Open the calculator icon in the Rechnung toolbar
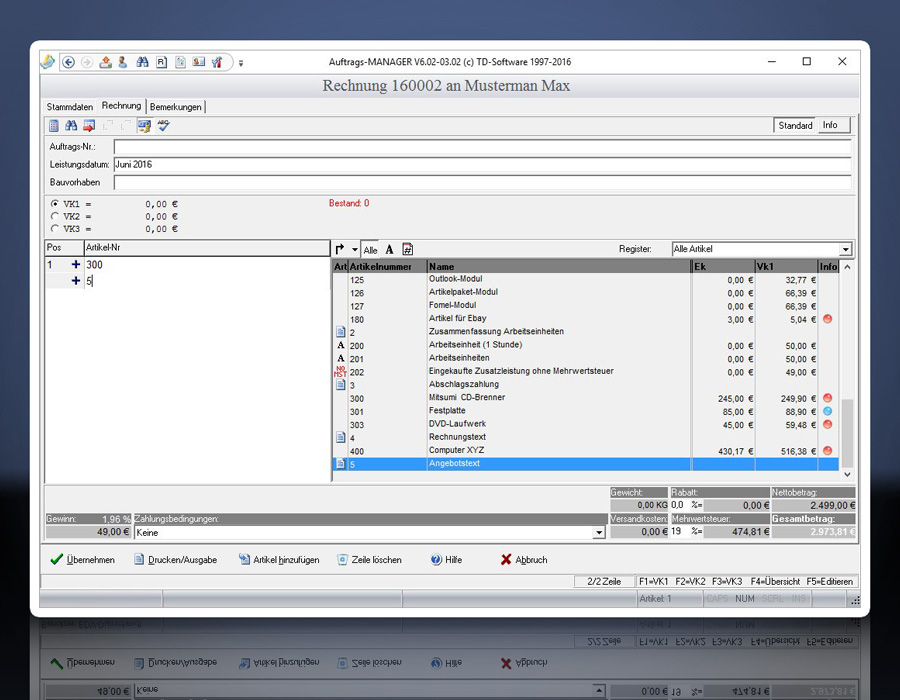900x700 pixels. tap(54, 125)
